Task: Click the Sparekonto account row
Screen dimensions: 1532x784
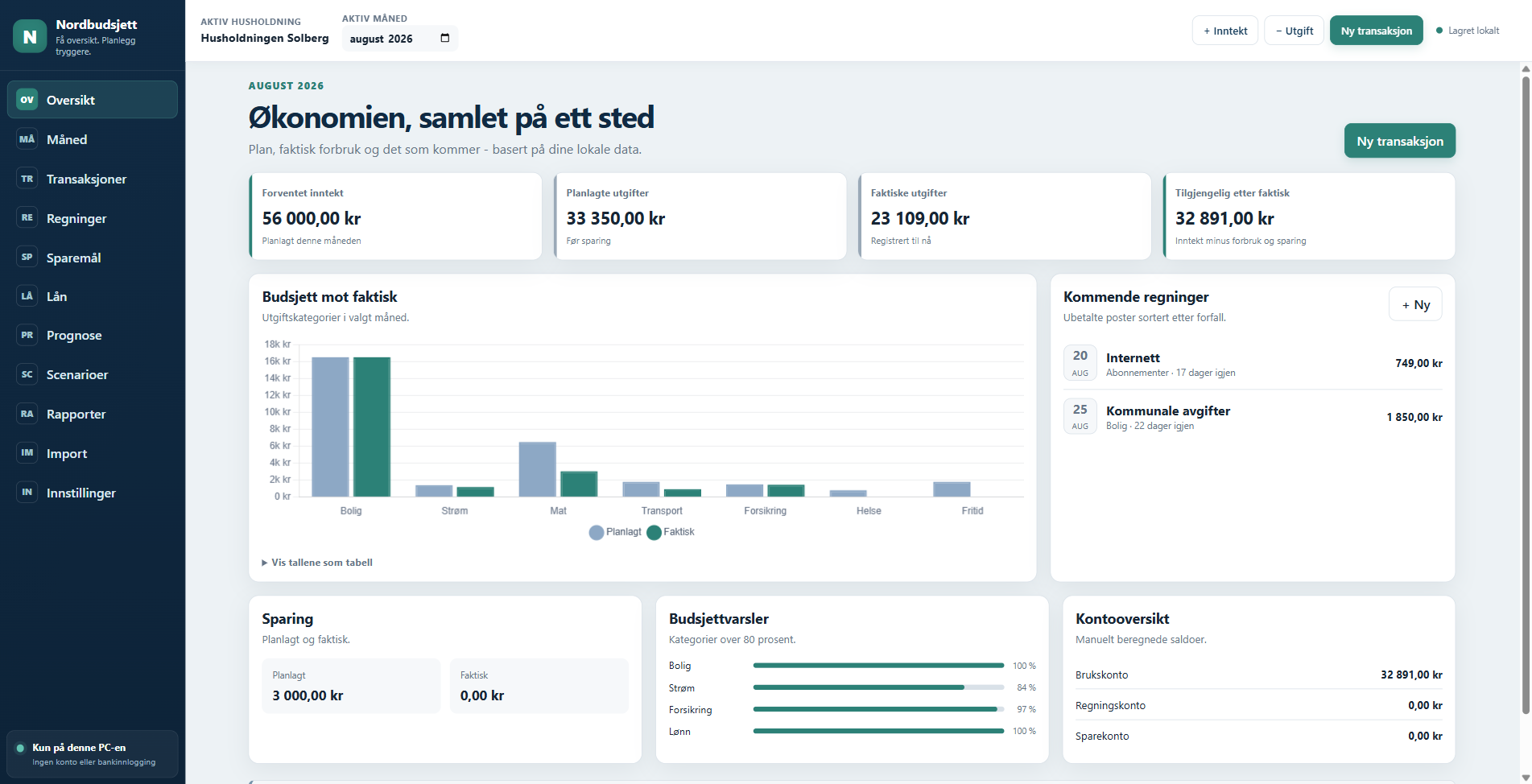Action: [x=1259, y=736]
